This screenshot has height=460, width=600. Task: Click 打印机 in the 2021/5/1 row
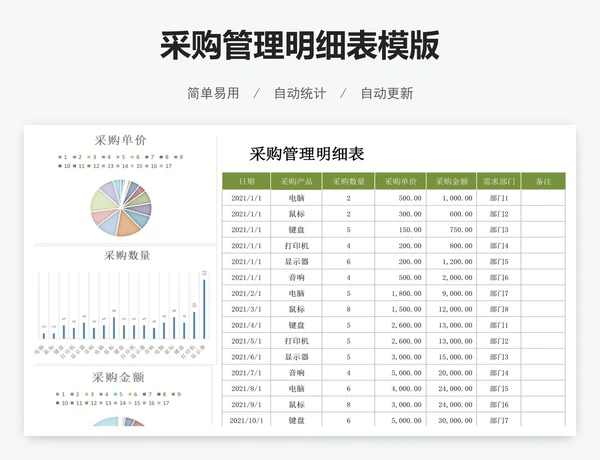point(297,341)
